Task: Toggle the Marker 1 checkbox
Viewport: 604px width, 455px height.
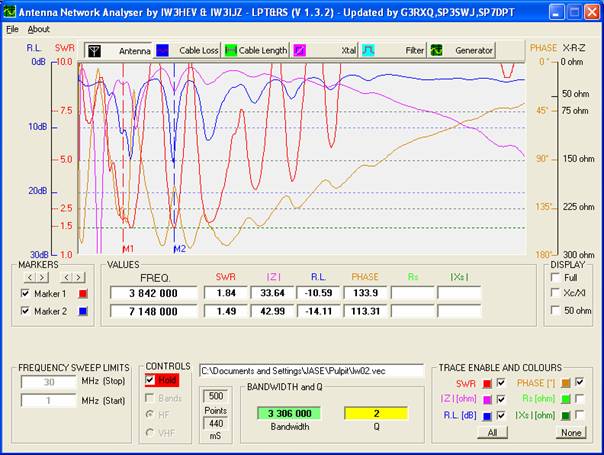Action: [25, 293]
